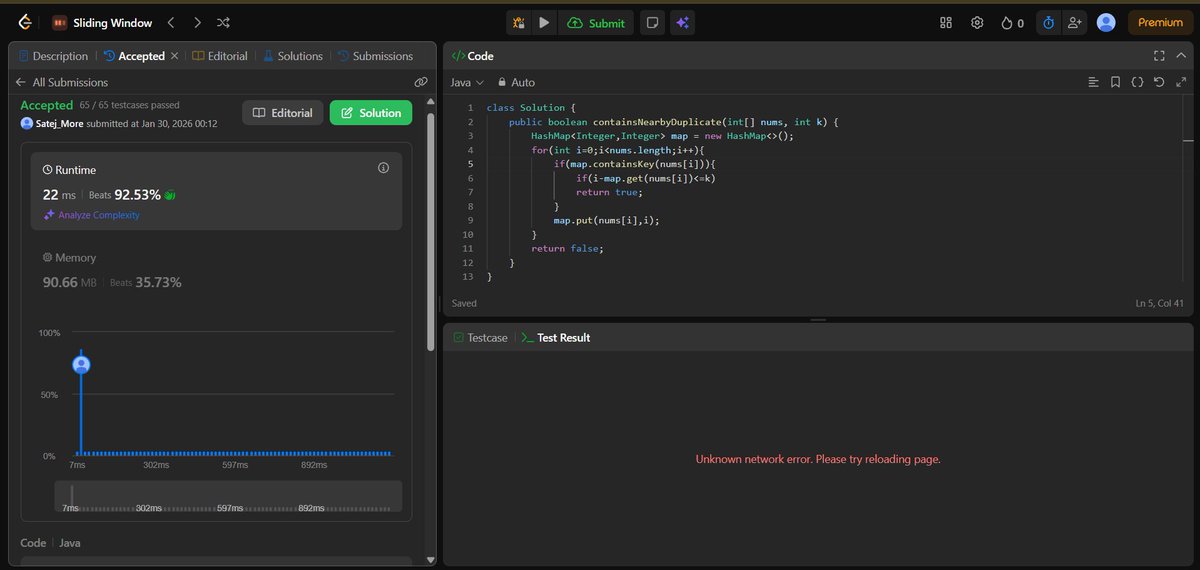Open Satej_More user profile link
This screenshot has height=570, width=1200.
click(59, 123)
